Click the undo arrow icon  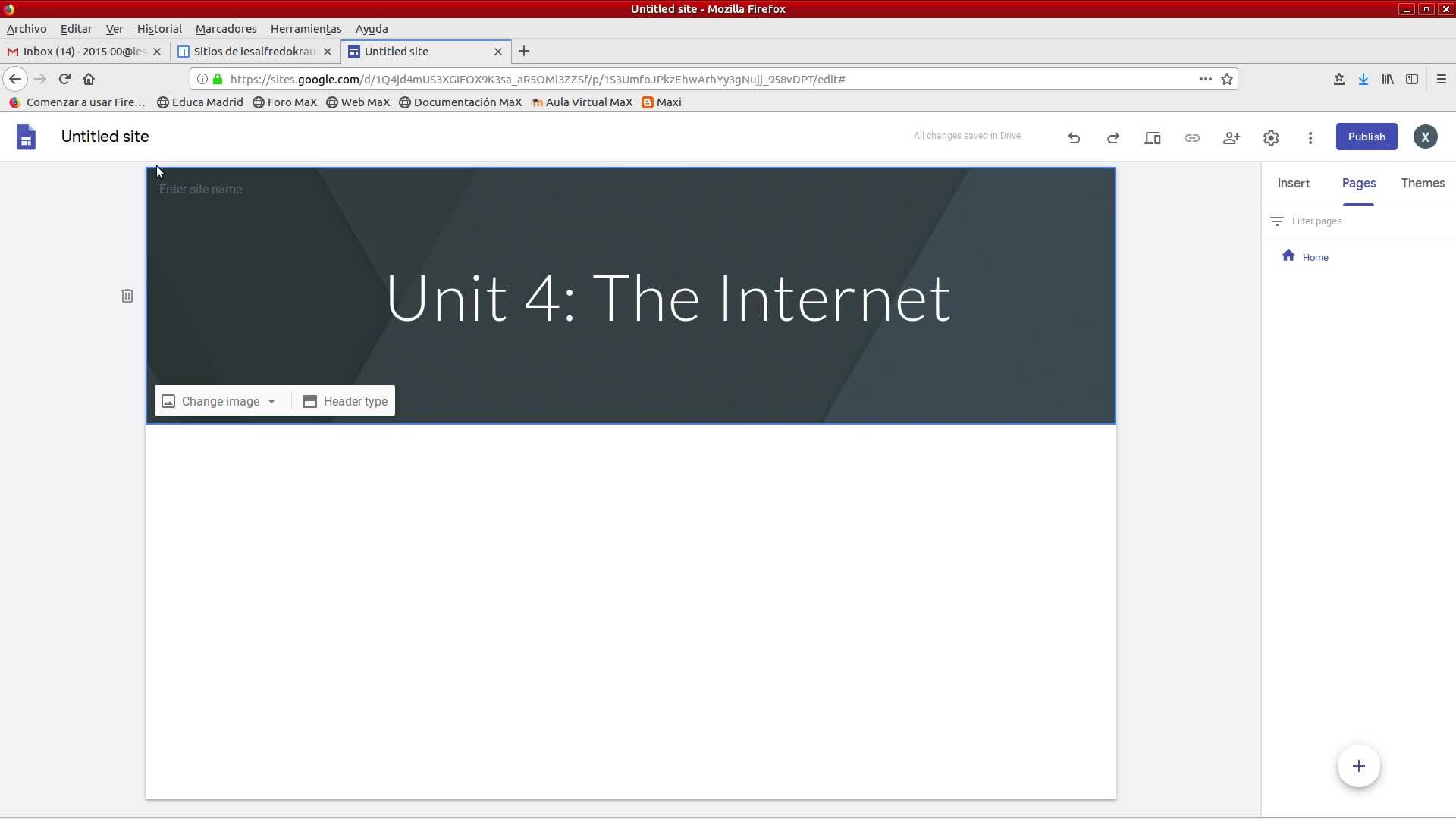pyautogui.click(x=1074, y=137)
